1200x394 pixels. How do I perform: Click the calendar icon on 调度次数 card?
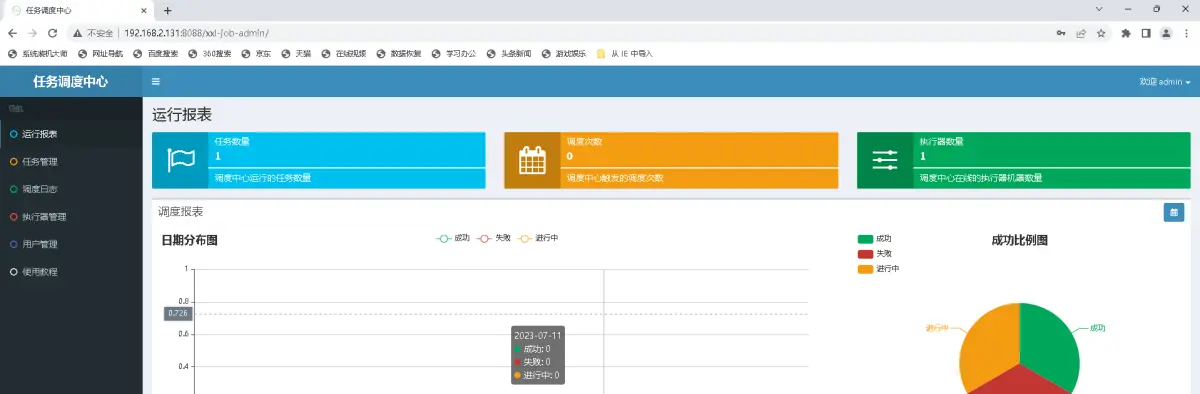click(532, 160)
